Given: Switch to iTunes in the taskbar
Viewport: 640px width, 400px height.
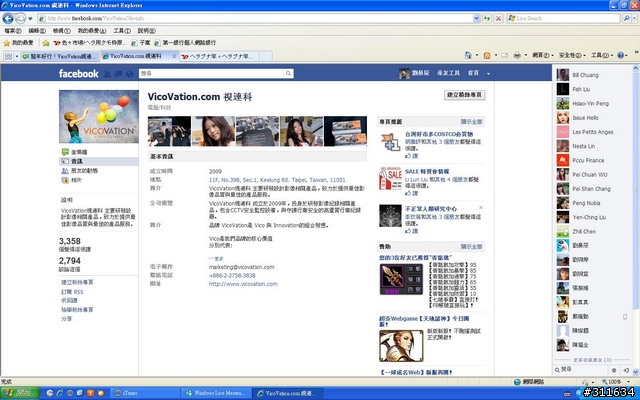Looking at the screenshot, I should point(145,393).
